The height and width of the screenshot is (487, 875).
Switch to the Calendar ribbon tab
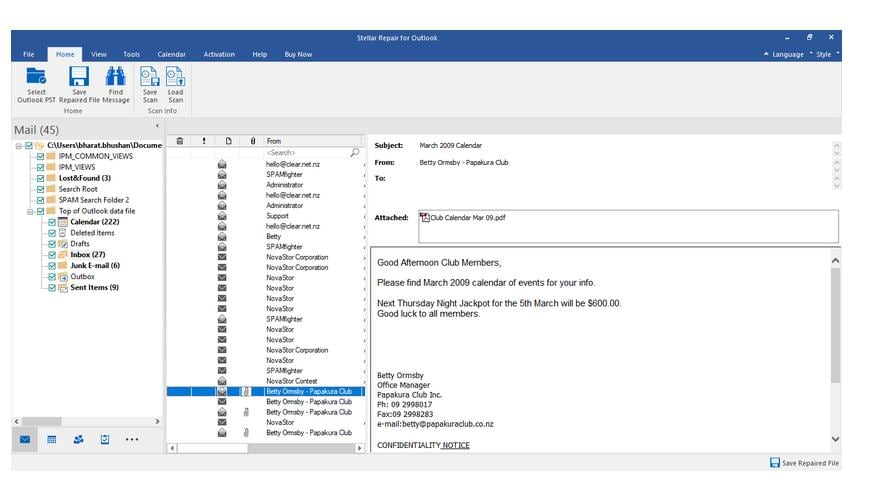click(171, 55)
